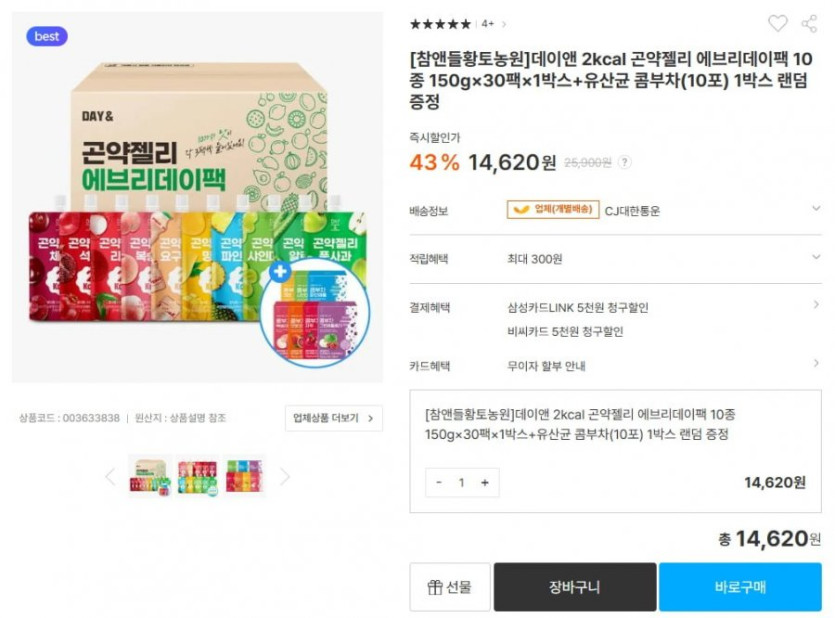
Task: Click the five-star rating icons
Action: coord(440,24)
